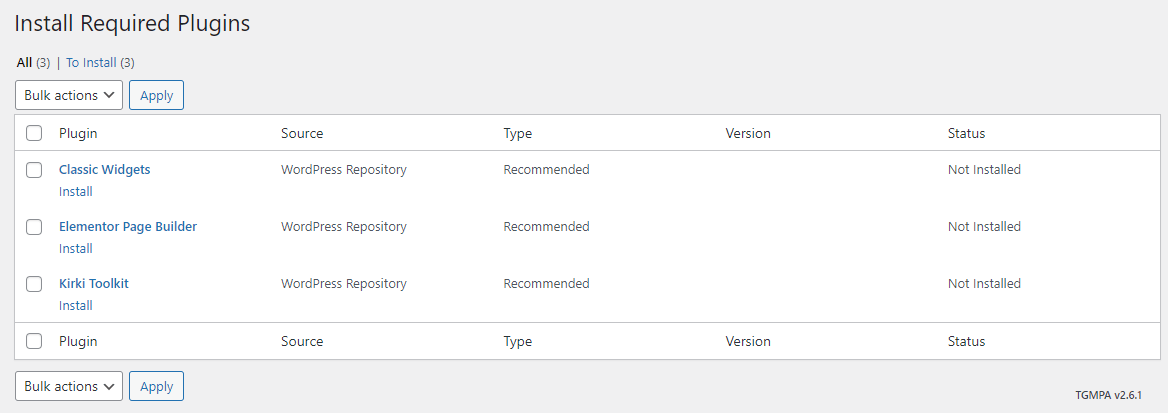Click the Install Required Plugins heading
1168x413 pixels.
coord(132,23)
